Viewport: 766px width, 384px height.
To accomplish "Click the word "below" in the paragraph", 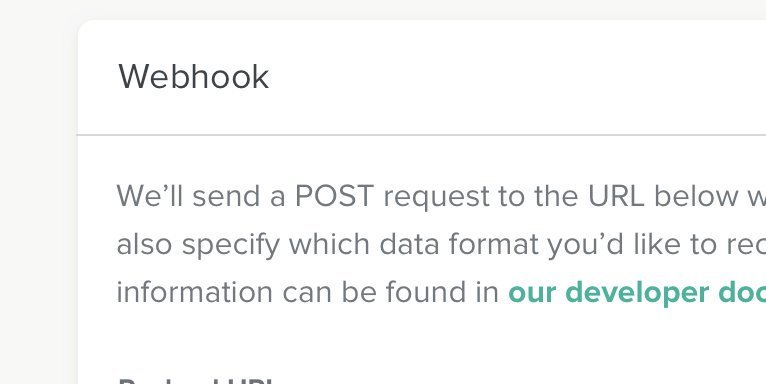I will pyautogui.click(x=696, y=196).
